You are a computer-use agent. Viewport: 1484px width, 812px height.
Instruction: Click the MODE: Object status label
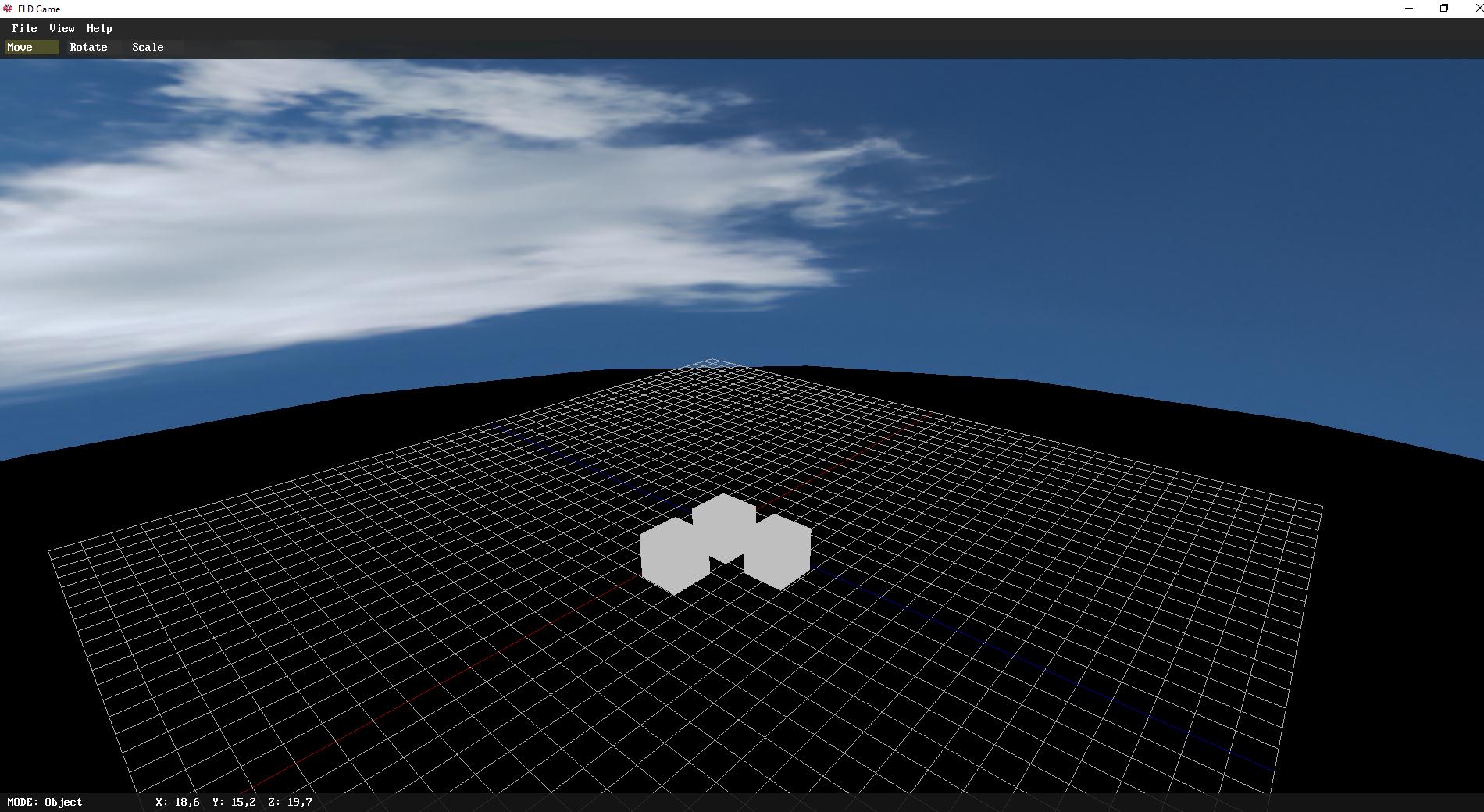[x=45, y=802]
